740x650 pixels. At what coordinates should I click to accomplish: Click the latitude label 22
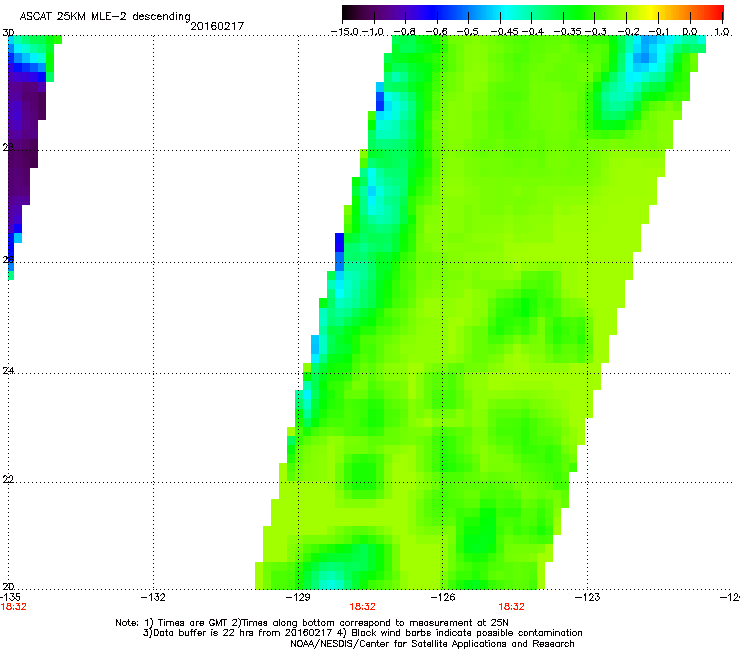8,479
